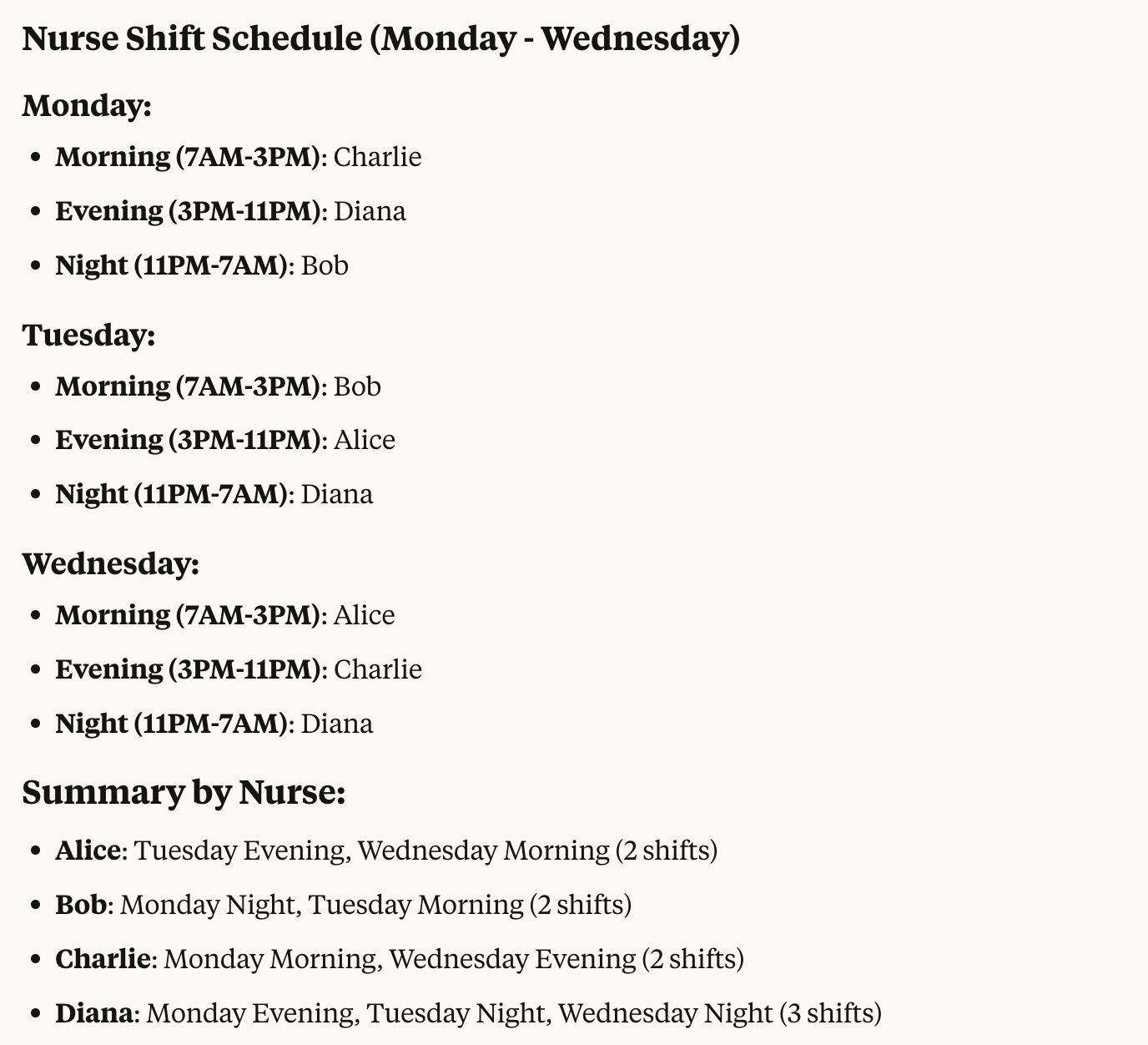Viewport: 1148px width, 1045px height.
Task: Click the "Tuesday:" section heading
Action: click(88, 335)
